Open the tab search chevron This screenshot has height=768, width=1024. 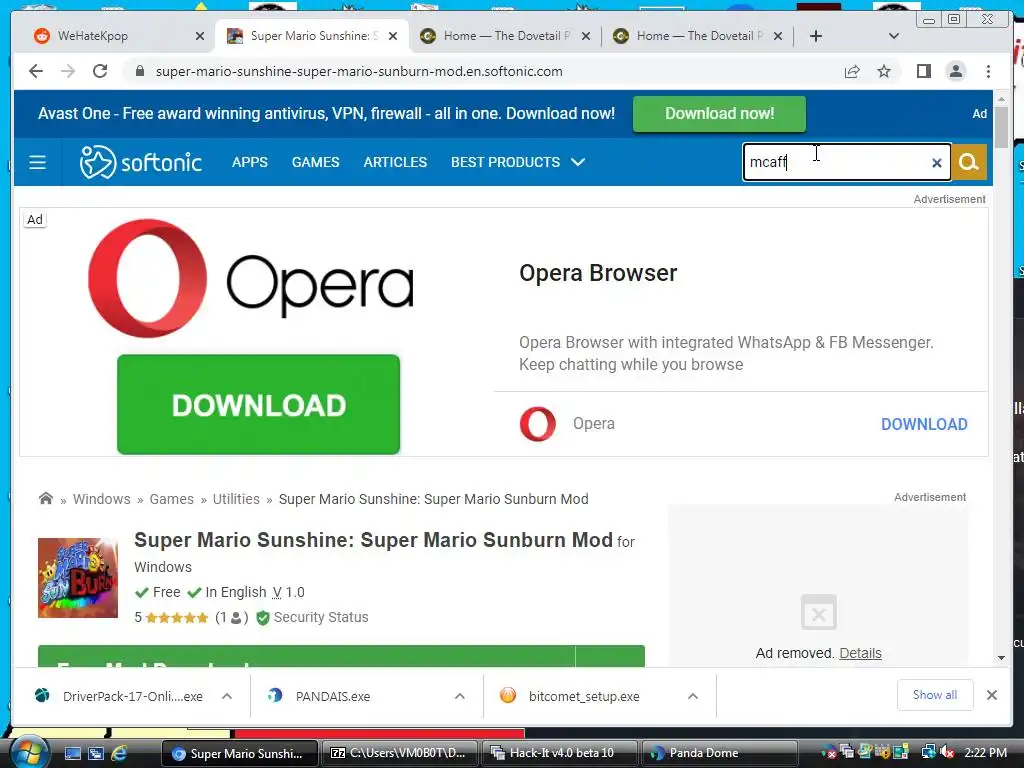[894, 36]
